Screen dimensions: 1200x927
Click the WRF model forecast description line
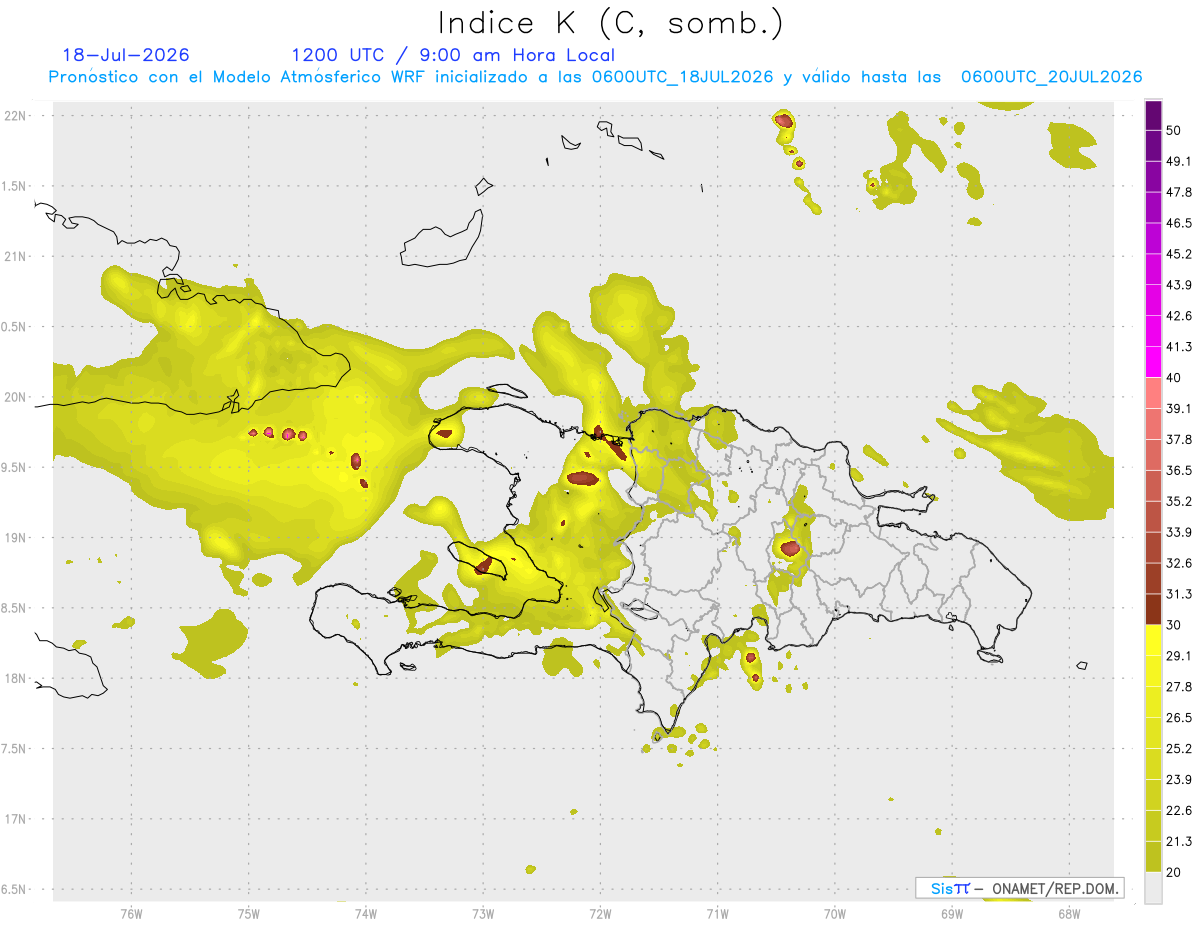click(595, 76)
